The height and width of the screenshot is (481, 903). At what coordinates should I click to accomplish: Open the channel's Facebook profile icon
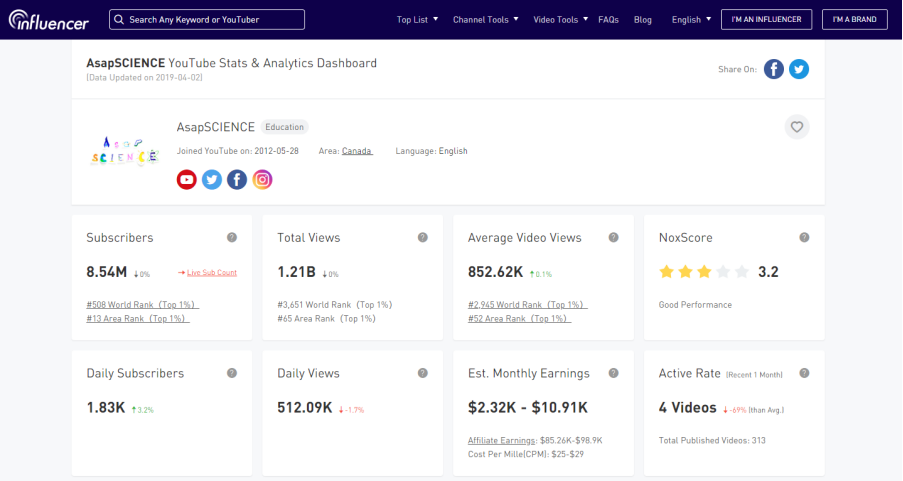(237, 180)
